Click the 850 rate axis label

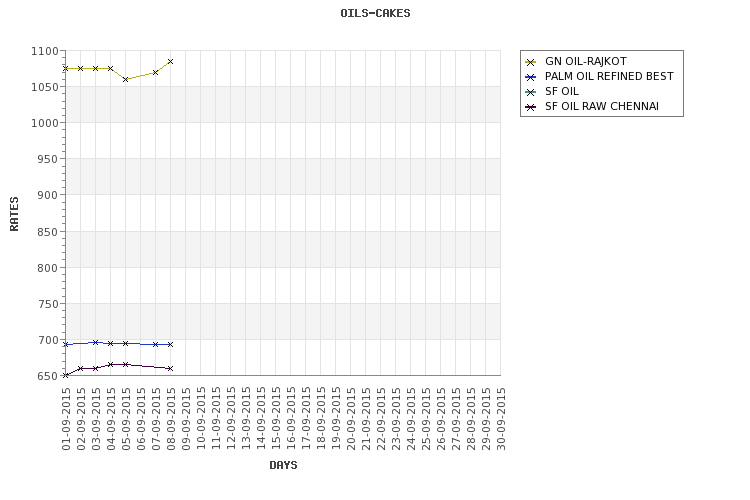(x=48, y=232)
